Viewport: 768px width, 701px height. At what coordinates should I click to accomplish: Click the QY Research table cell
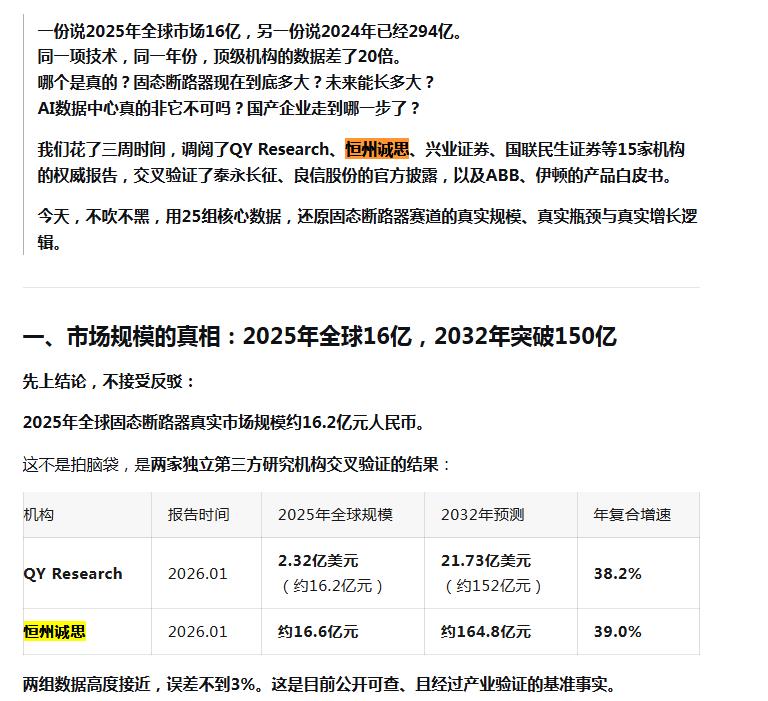pos(73,573)
